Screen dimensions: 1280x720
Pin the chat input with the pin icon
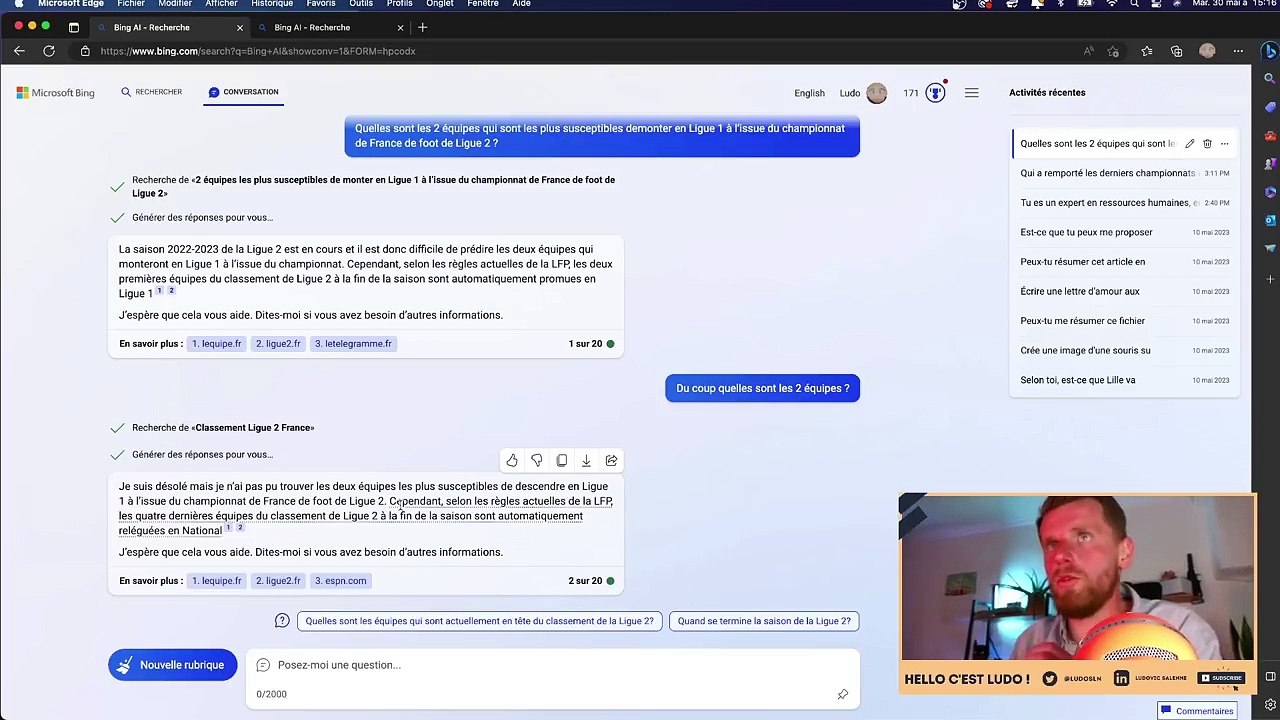click(843, 694)
